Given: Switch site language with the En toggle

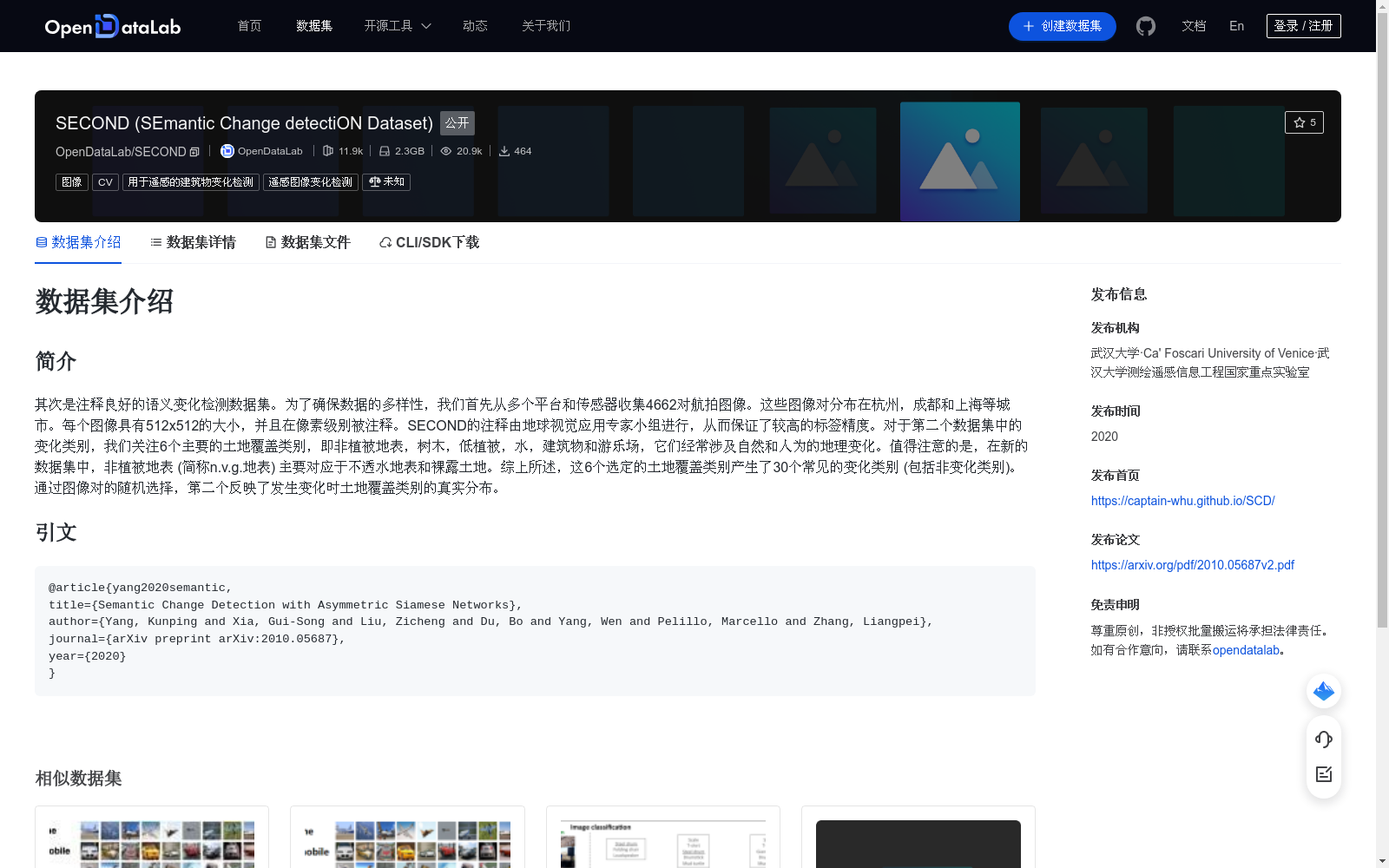Looking at the screenshot, I should 1236,26.
